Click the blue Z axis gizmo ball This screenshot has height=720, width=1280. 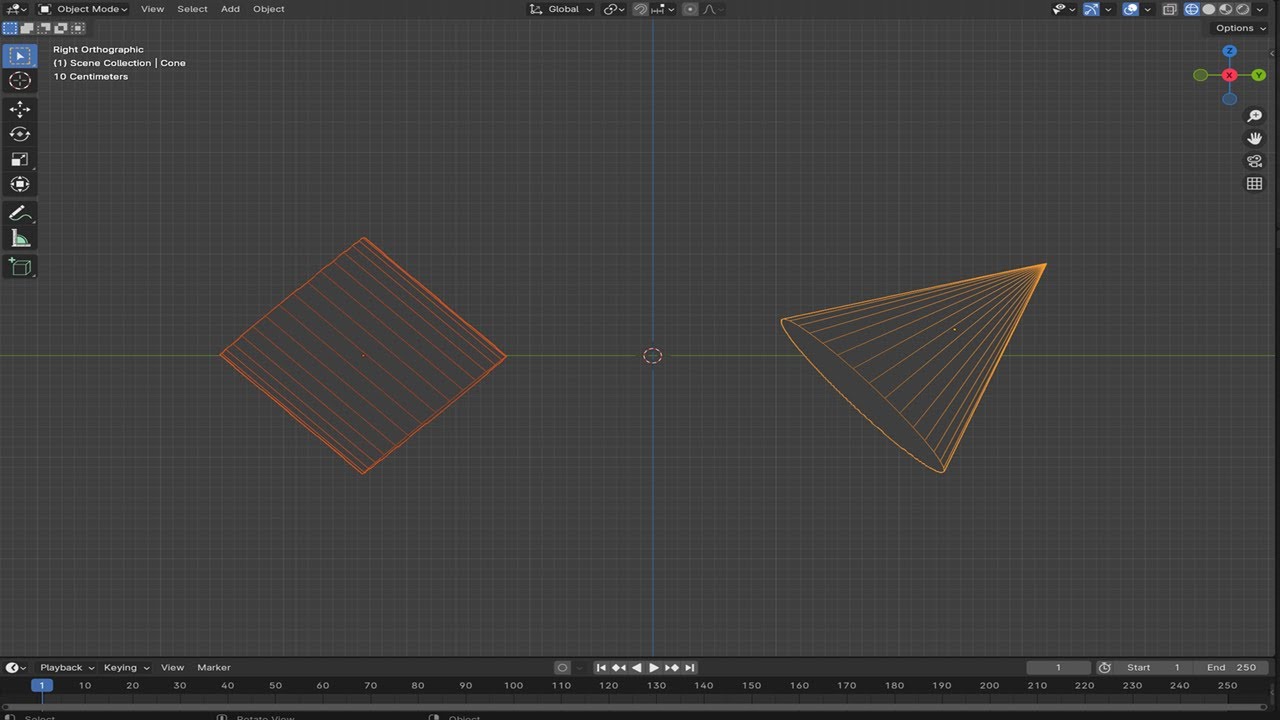tap(1229, 51)
